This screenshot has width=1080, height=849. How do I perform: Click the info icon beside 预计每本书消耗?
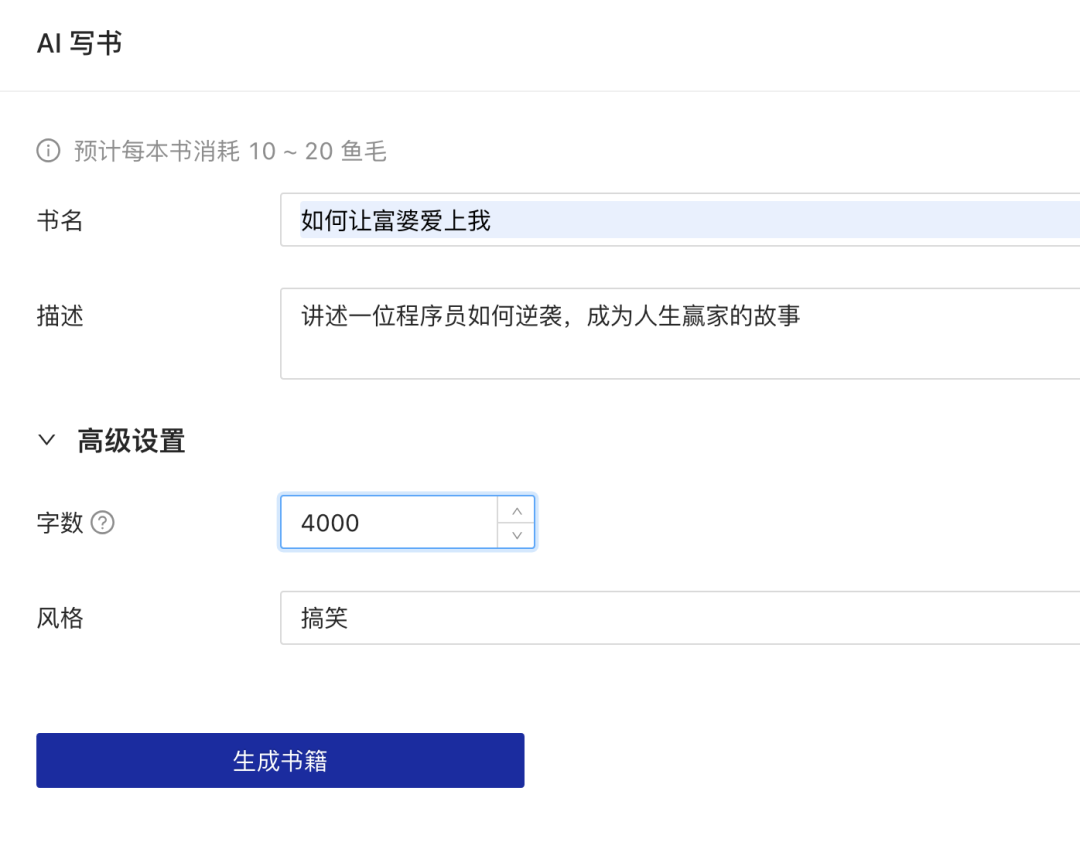pos(48,151)
